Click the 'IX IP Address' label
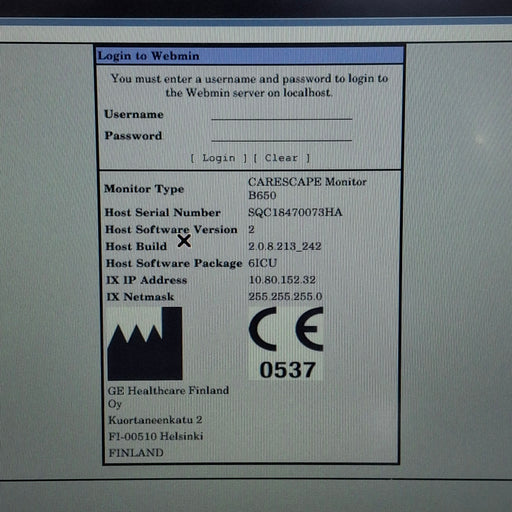The height and width of the screenshot is (512, 512). (x=146, y=280)
